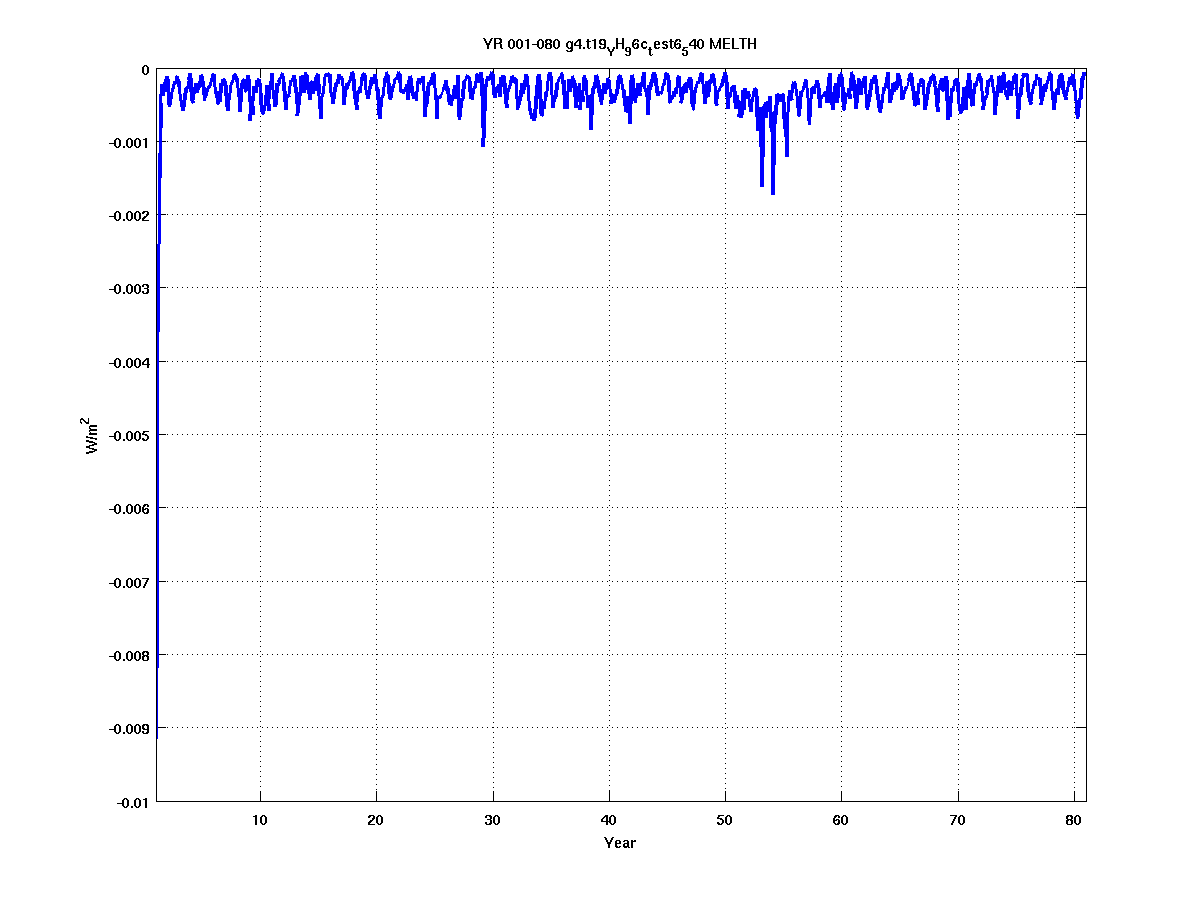
Task: Click y-axis tick label -0.01
Action: [133, 802]
